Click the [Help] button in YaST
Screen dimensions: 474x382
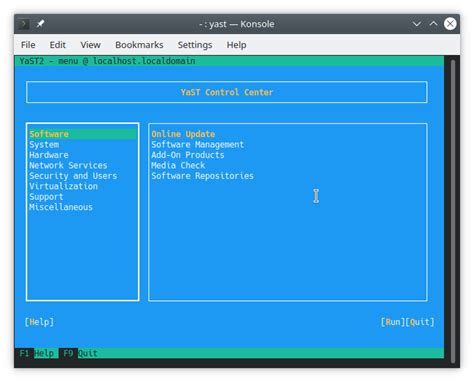[x=39, y=322]
